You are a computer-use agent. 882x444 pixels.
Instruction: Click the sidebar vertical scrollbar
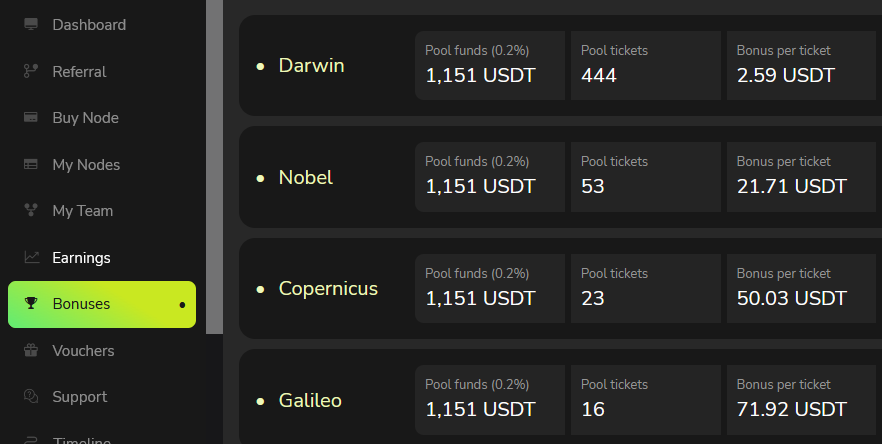tap(214, 170)
